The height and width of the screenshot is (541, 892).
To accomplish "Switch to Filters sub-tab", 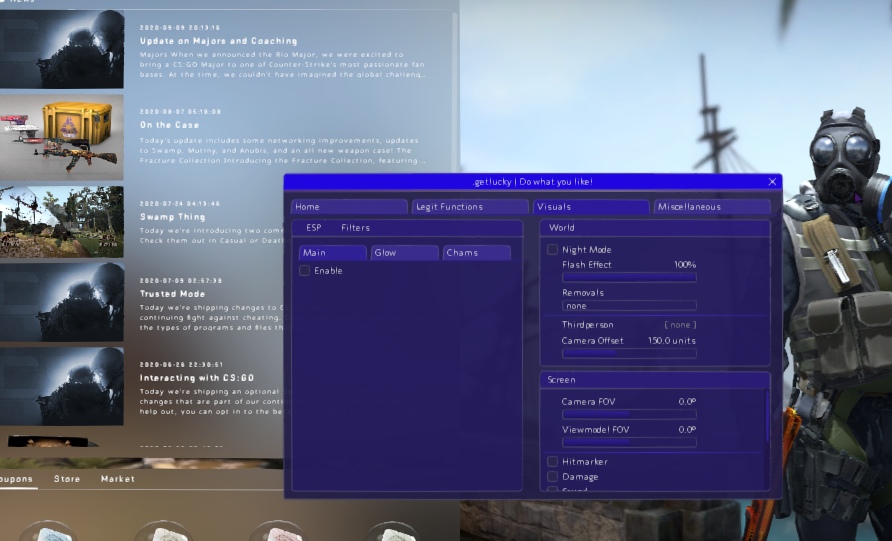I will click(356, 228).
